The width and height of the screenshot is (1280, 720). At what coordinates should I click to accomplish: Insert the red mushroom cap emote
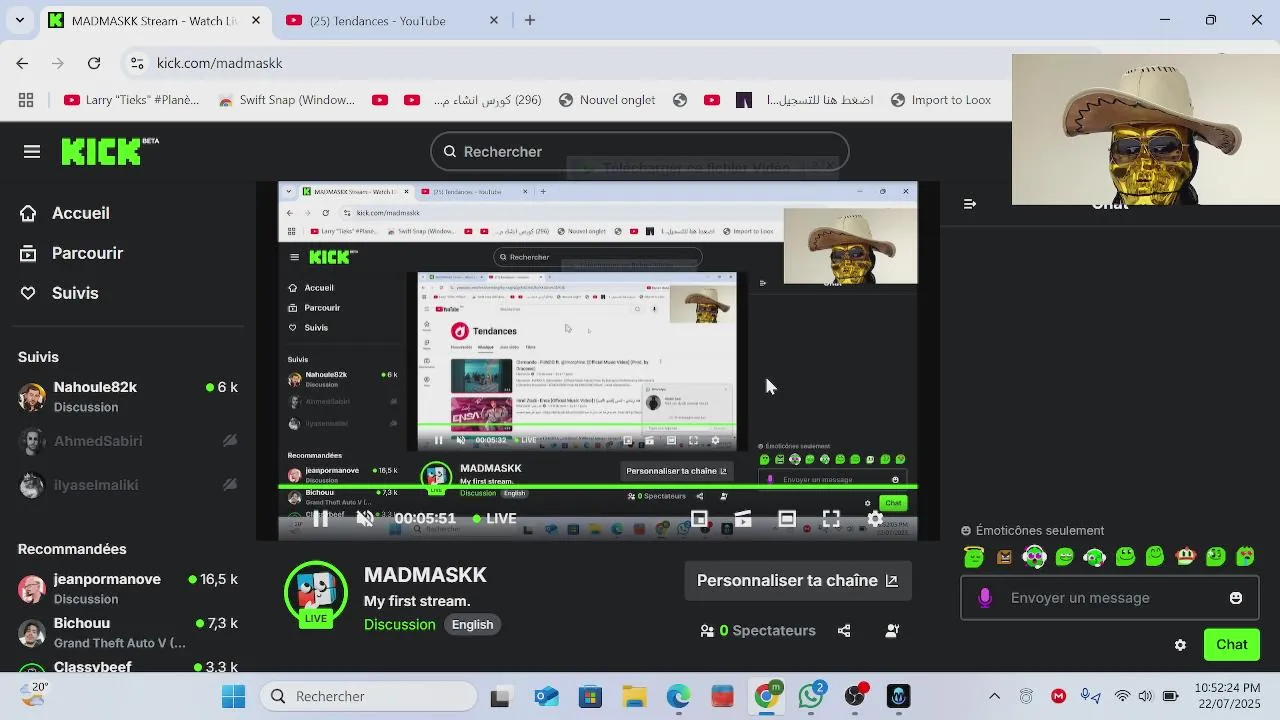click(x=1185, y=557)
